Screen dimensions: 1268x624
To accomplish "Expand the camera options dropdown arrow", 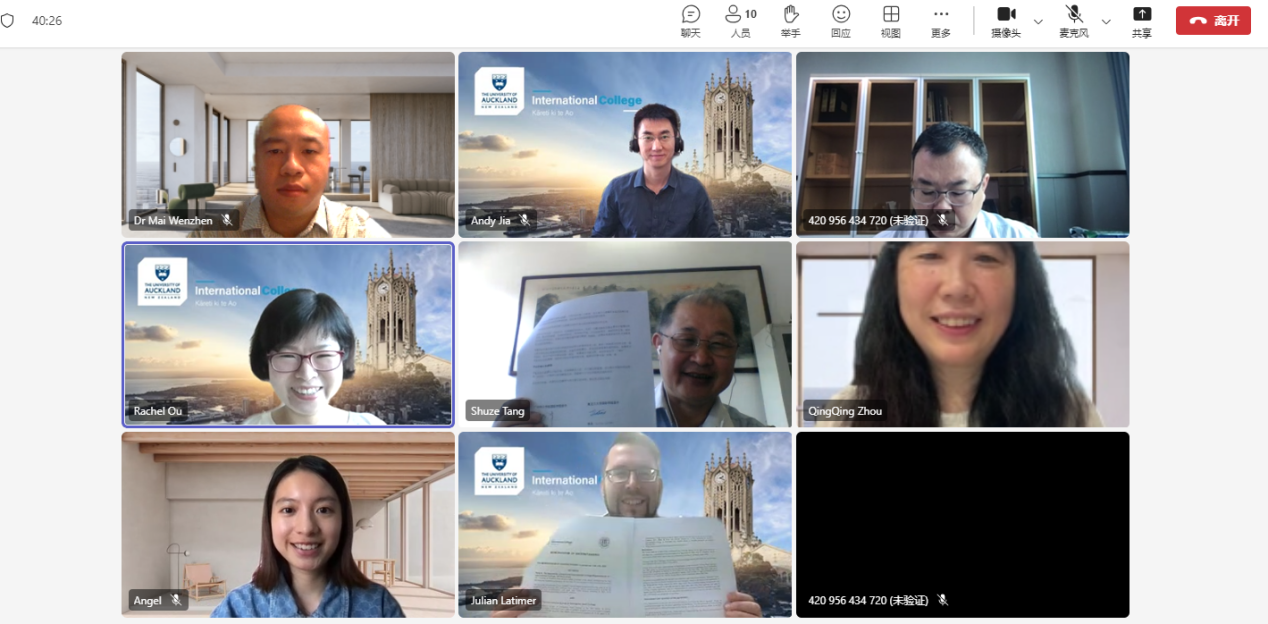I will pos(1038,21).
